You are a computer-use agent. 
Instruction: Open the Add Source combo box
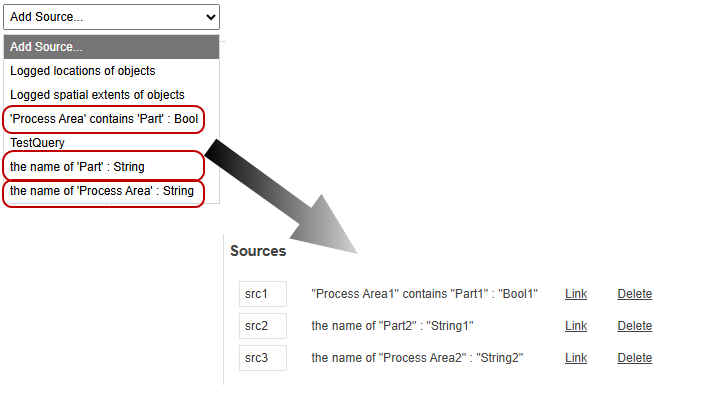111,17
